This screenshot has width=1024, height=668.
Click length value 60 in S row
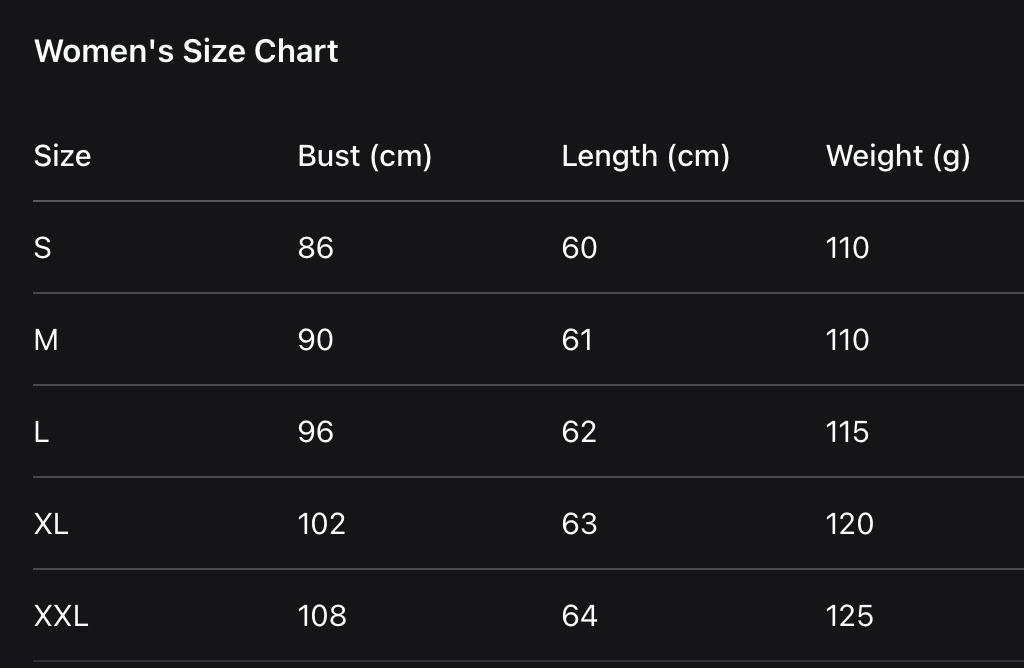pyautogui.click(x=579, y=248)
